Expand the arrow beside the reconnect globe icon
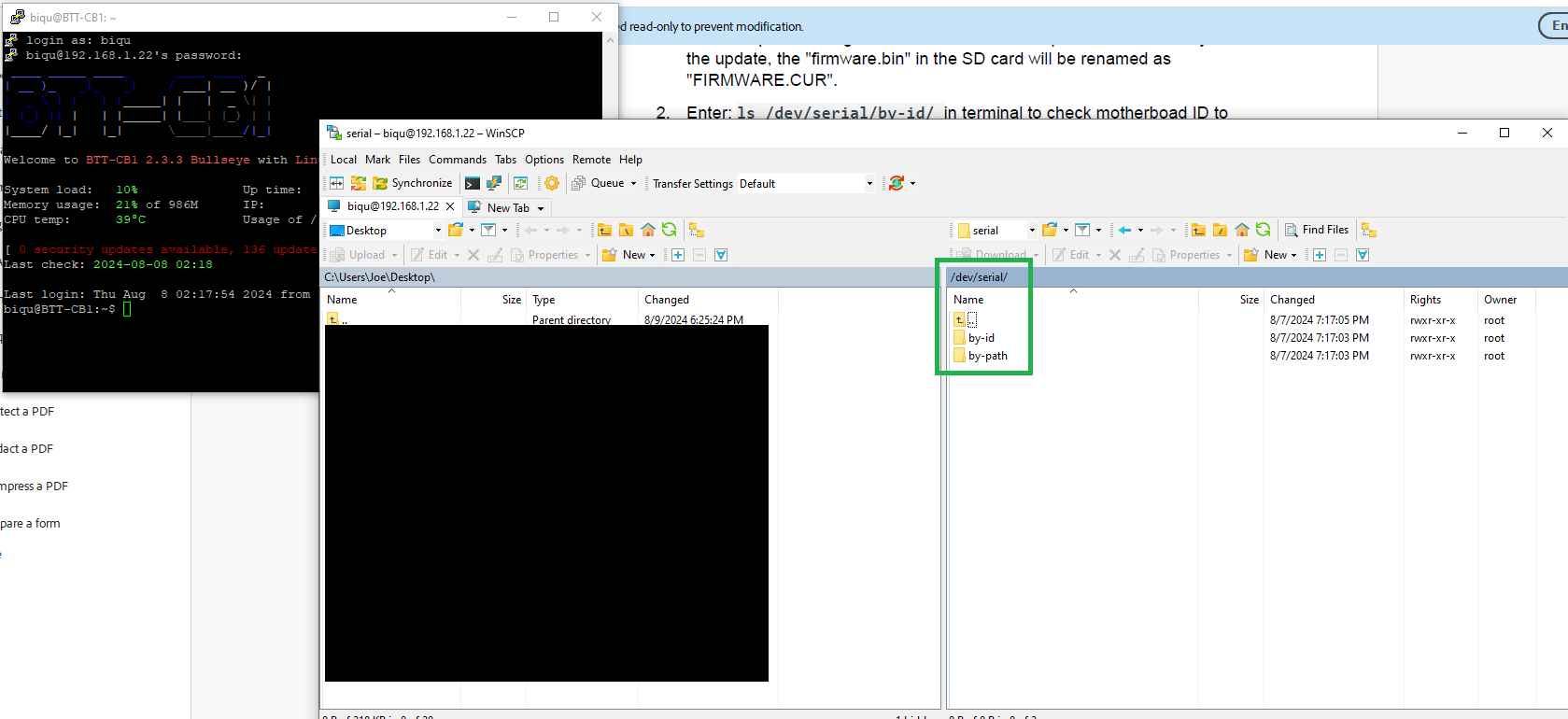 click(912, 183)
